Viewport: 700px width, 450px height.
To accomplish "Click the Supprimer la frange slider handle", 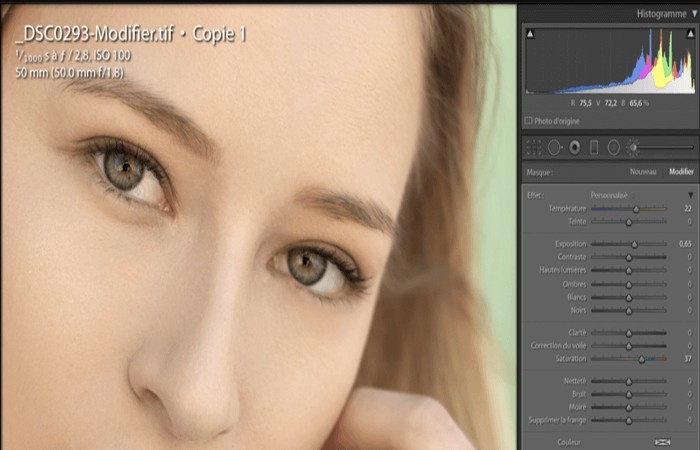I will coord(629,421).
